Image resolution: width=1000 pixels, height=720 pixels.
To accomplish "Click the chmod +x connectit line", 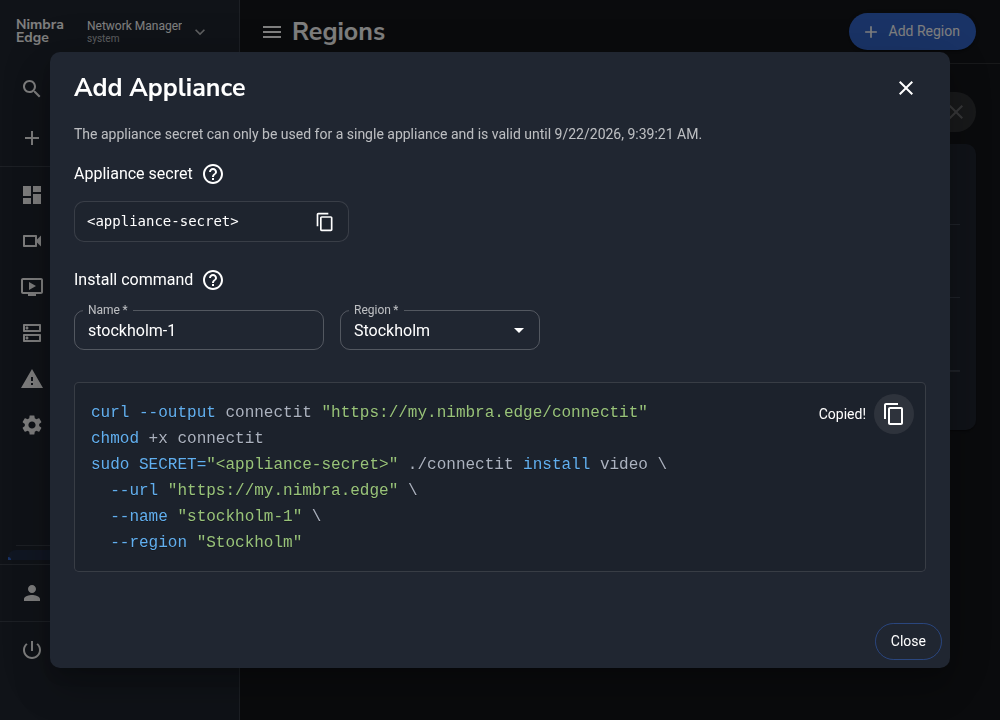I will pos(177,438).
